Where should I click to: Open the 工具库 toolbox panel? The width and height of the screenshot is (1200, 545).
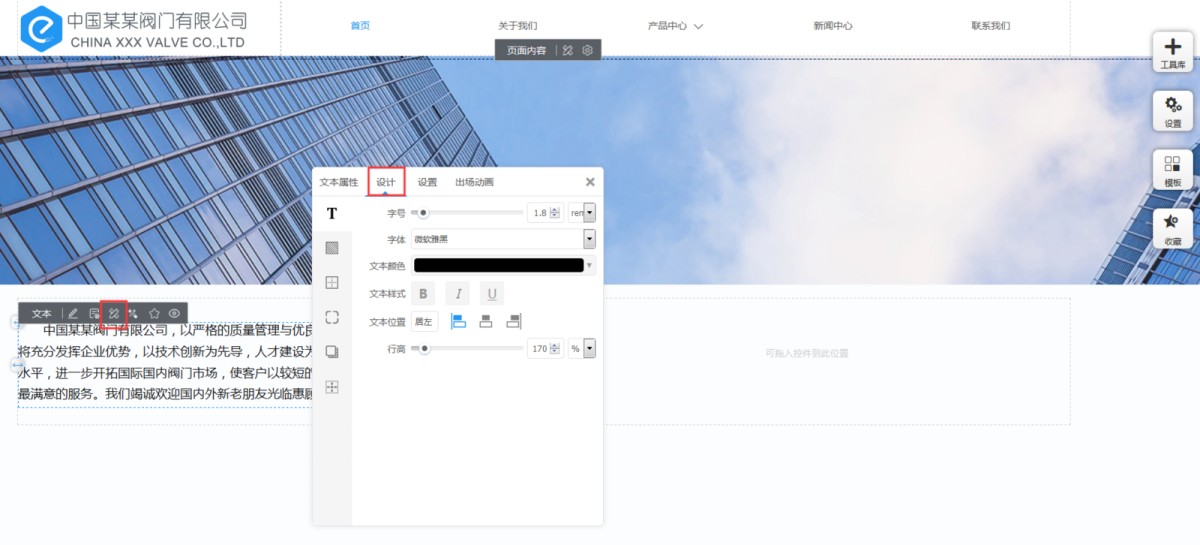pyautogui.click(x=1173, y=52)
